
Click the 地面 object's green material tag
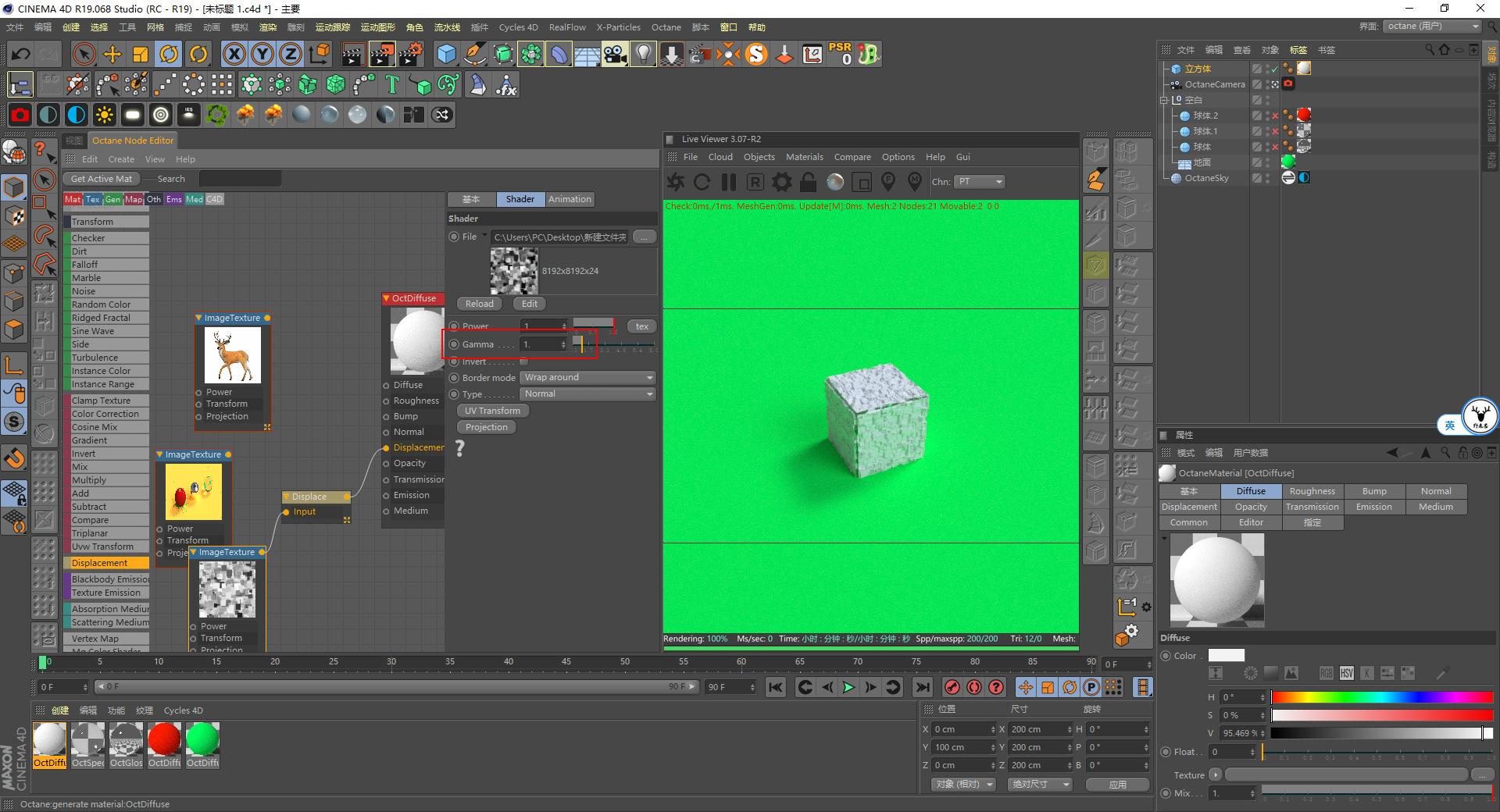1289,162
